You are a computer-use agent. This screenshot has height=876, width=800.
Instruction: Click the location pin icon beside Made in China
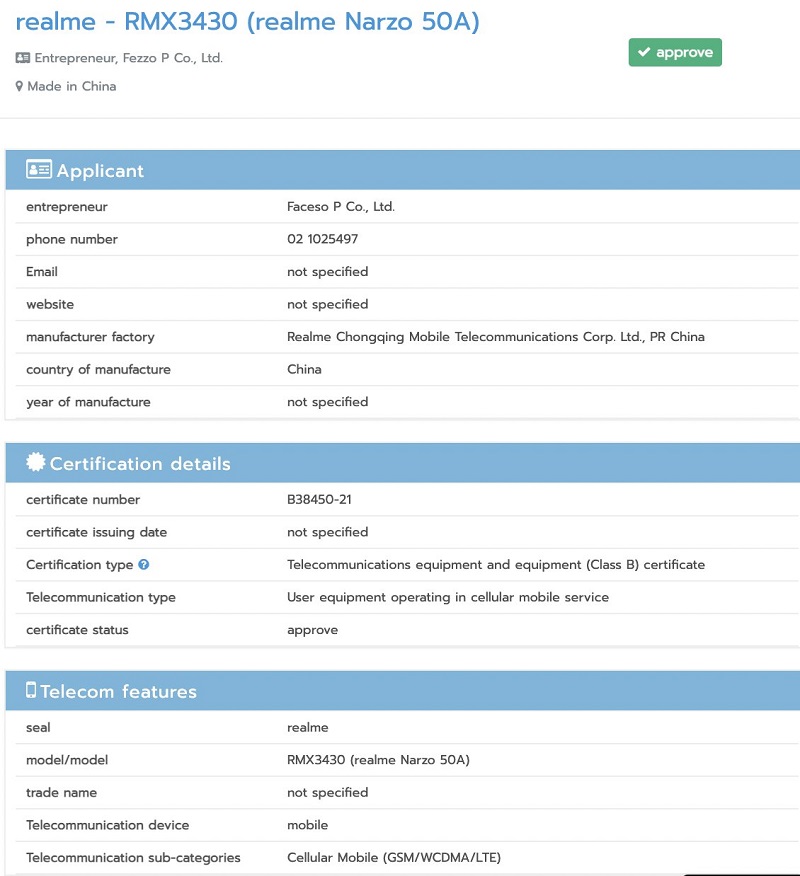point(19,87)
